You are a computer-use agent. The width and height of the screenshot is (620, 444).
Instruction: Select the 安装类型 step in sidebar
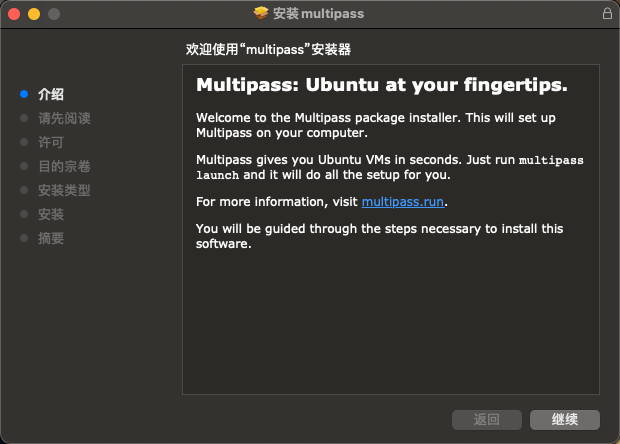tap(64, 190)
